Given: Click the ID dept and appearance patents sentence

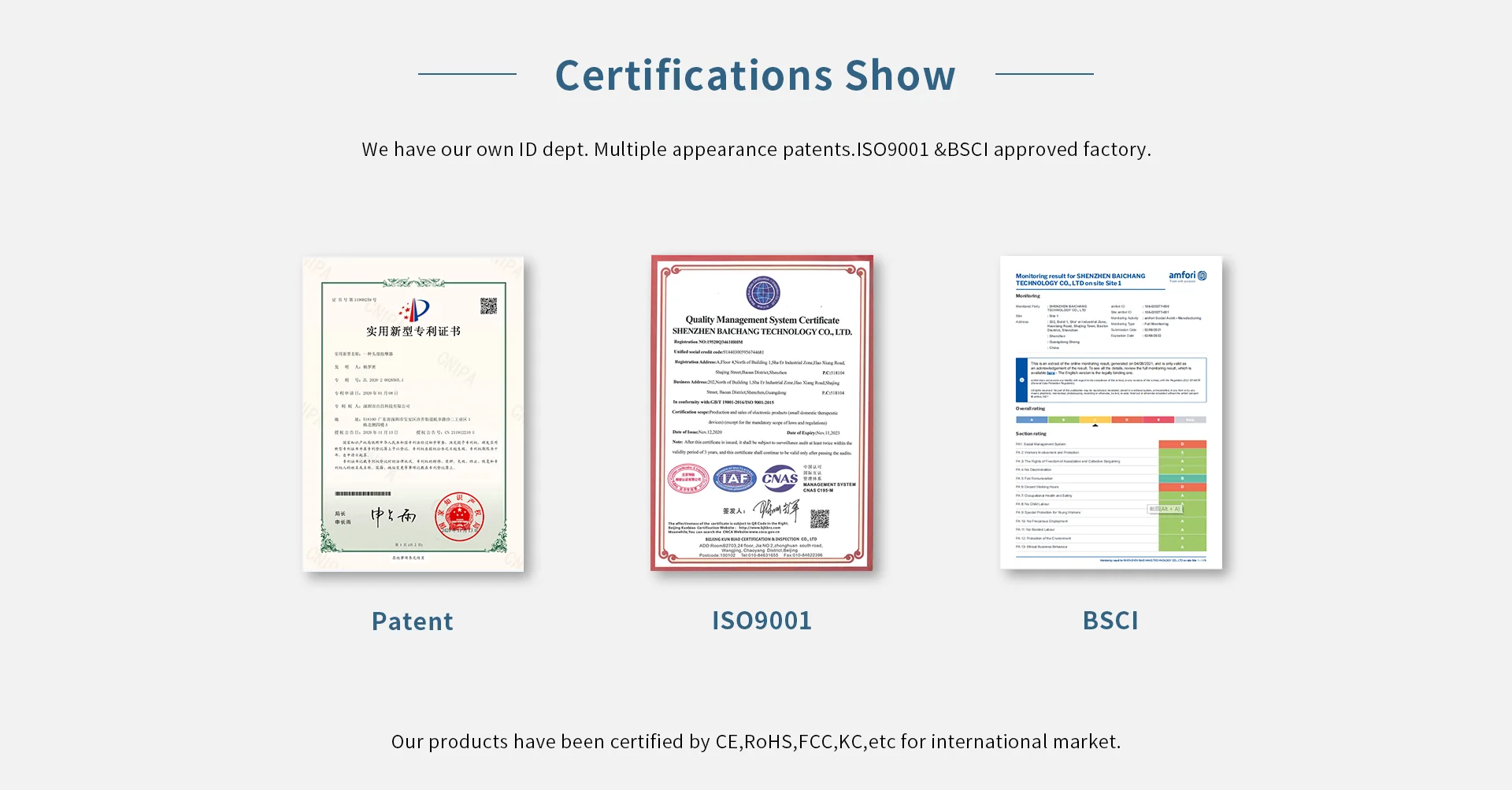Looking at the screenshot, I should (x=756, y=150).
